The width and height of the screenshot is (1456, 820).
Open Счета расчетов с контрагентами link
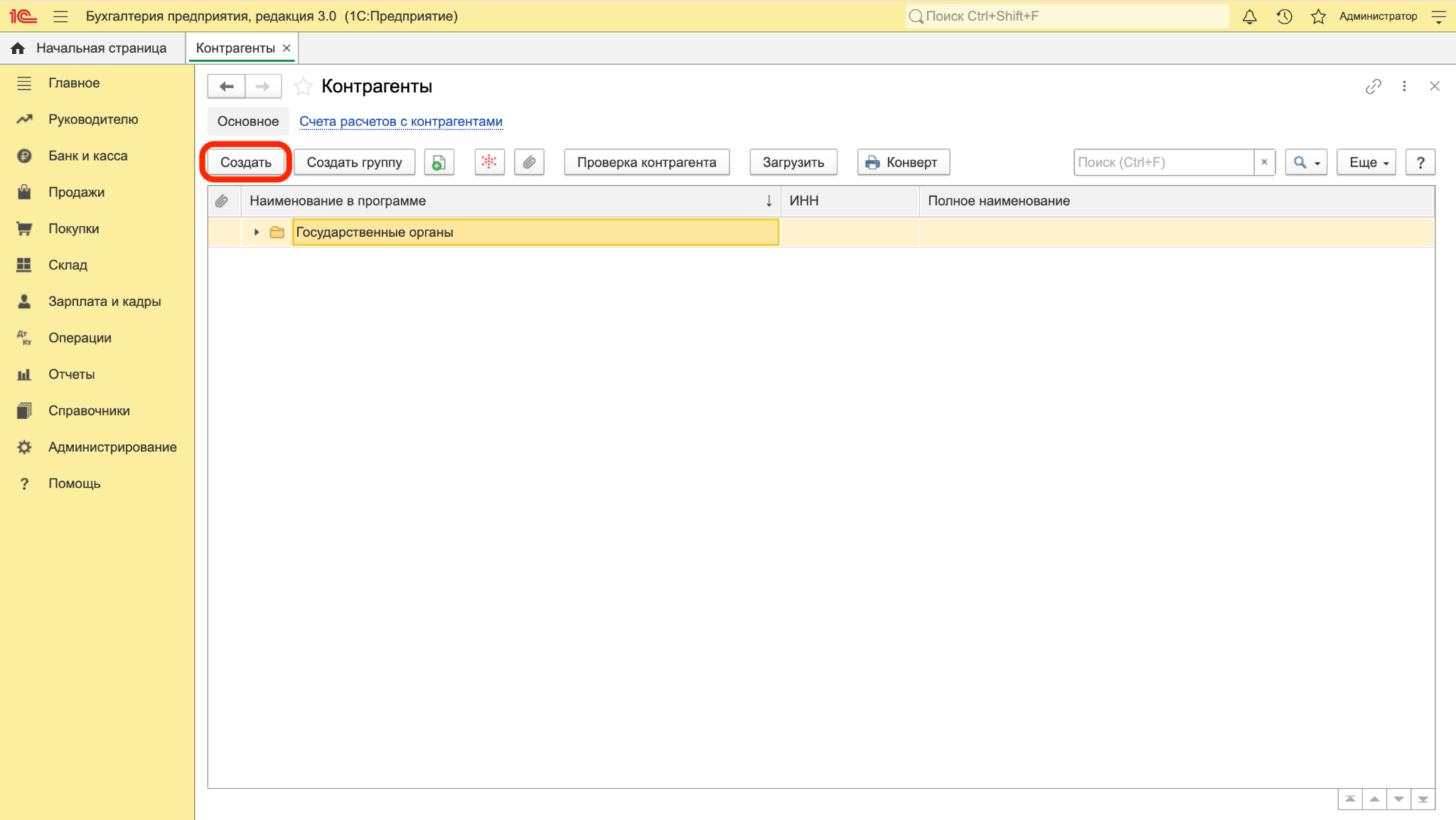pos(401,122)
